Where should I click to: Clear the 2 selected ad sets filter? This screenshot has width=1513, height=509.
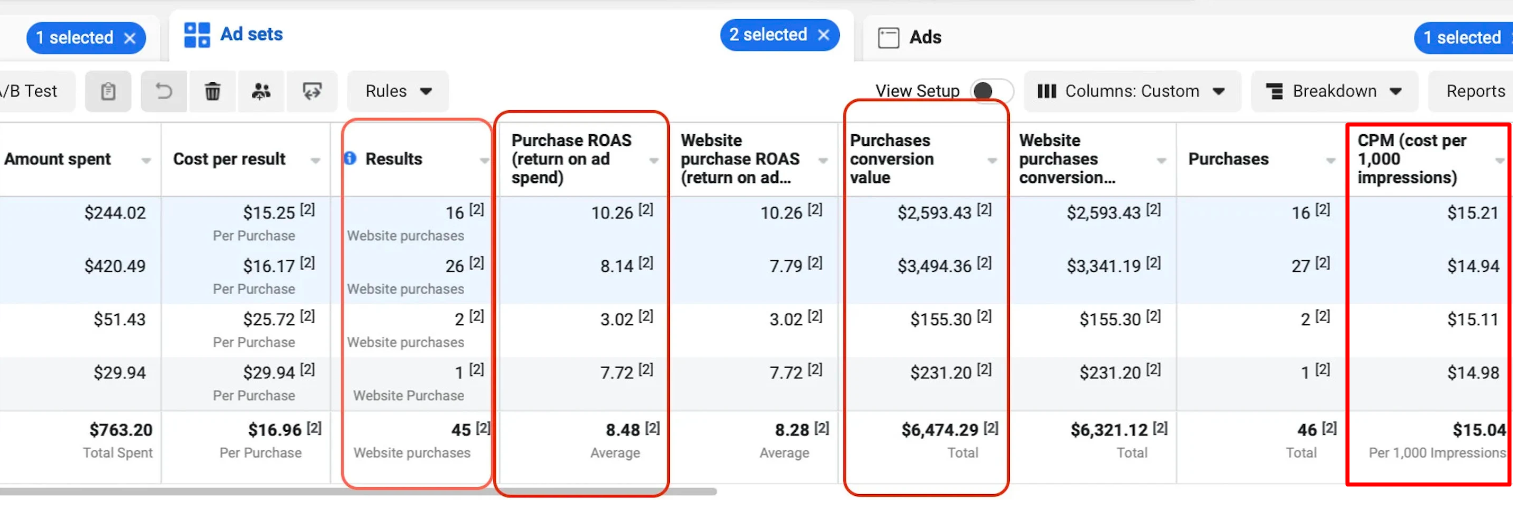823,35
